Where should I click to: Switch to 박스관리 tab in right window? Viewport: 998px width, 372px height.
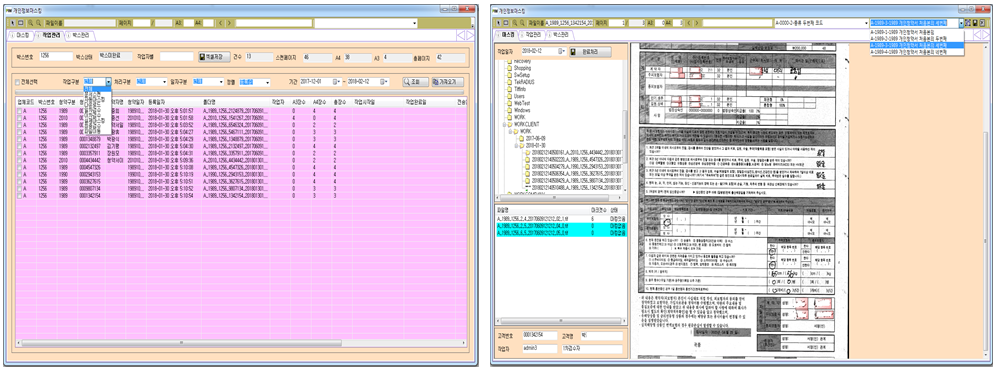(560, 35)
